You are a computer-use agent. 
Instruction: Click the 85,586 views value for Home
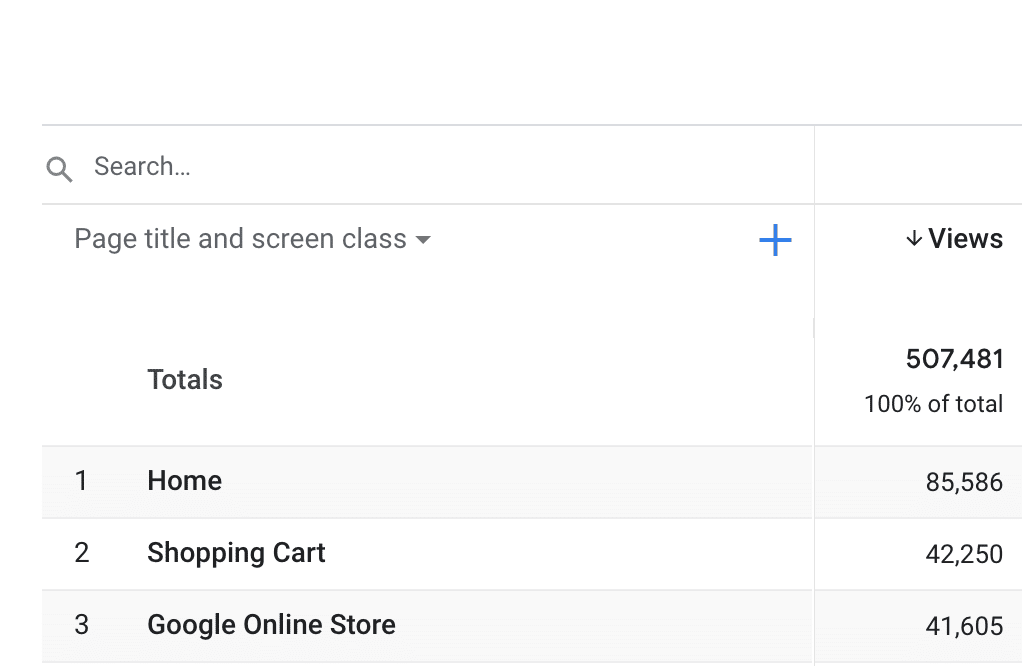tap(964, 483)
